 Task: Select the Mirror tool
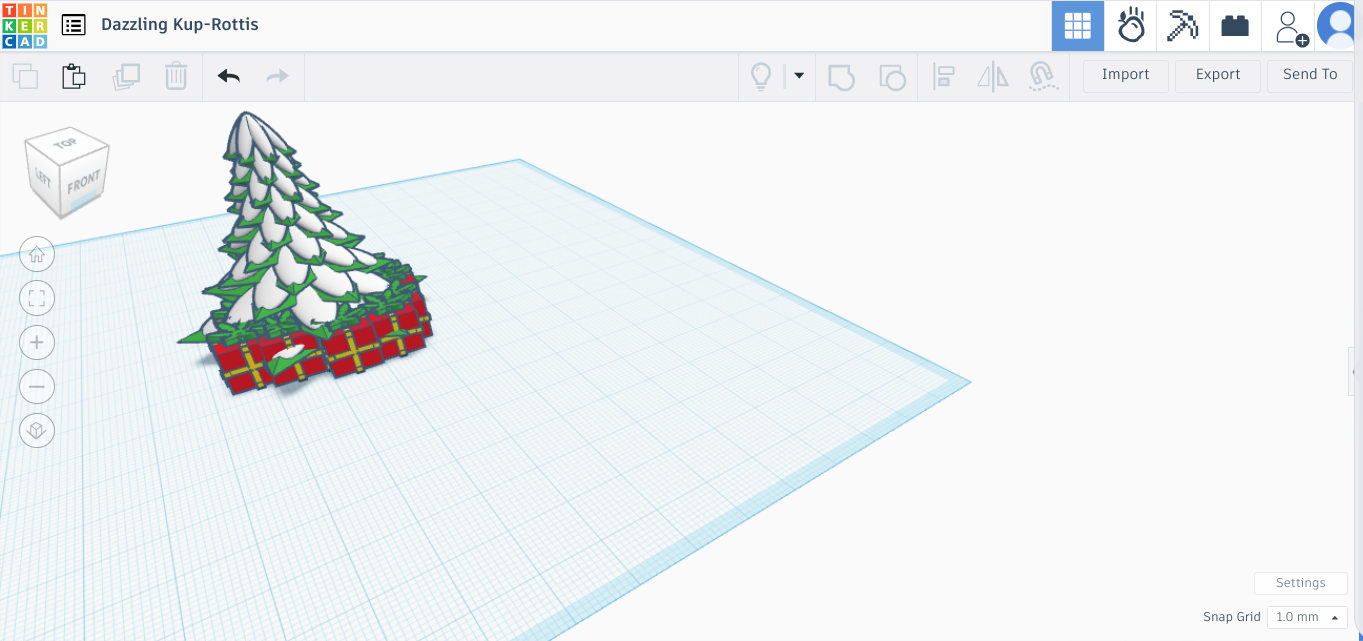coord(993,77)
